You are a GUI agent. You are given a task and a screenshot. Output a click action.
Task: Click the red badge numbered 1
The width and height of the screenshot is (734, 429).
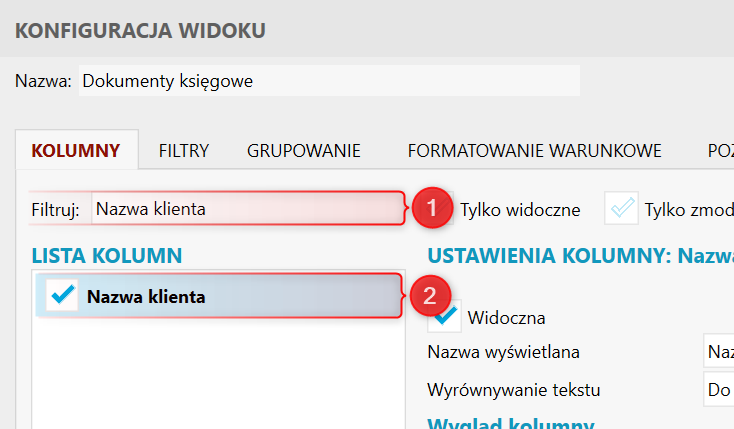[x=431, y=208]
